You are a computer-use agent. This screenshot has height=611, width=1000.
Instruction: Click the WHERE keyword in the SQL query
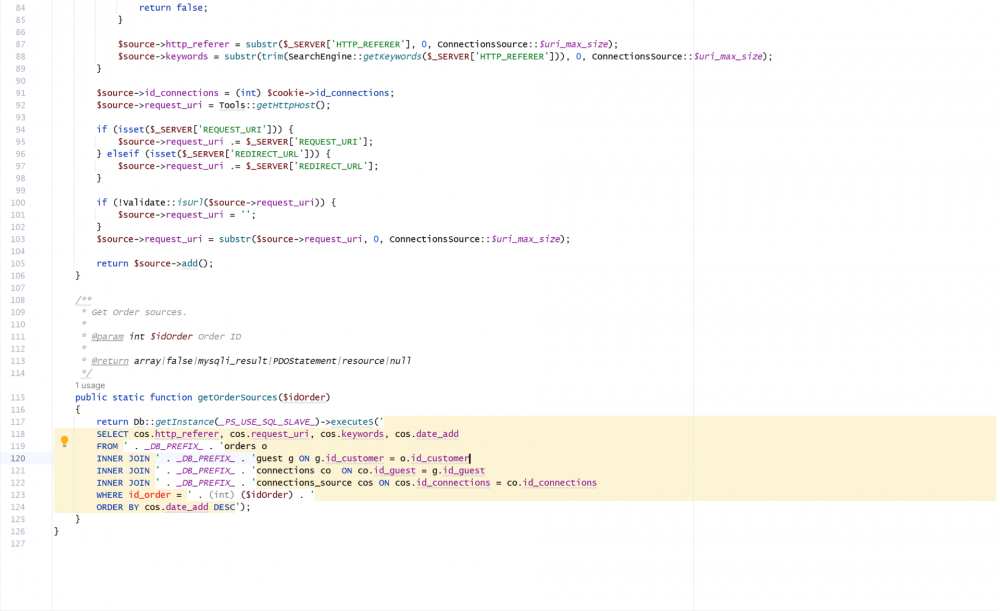point(110,495)
